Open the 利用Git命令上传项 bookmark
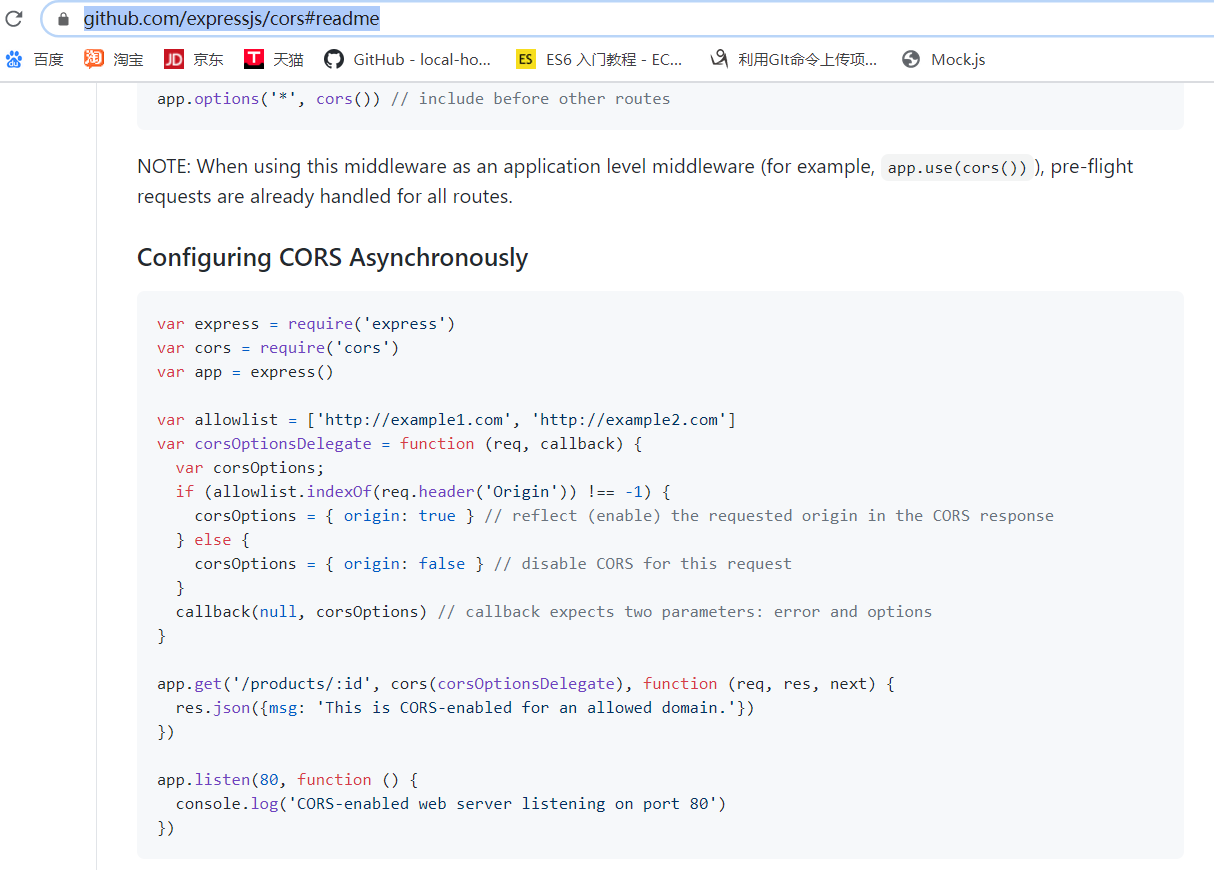 (793, 60)
